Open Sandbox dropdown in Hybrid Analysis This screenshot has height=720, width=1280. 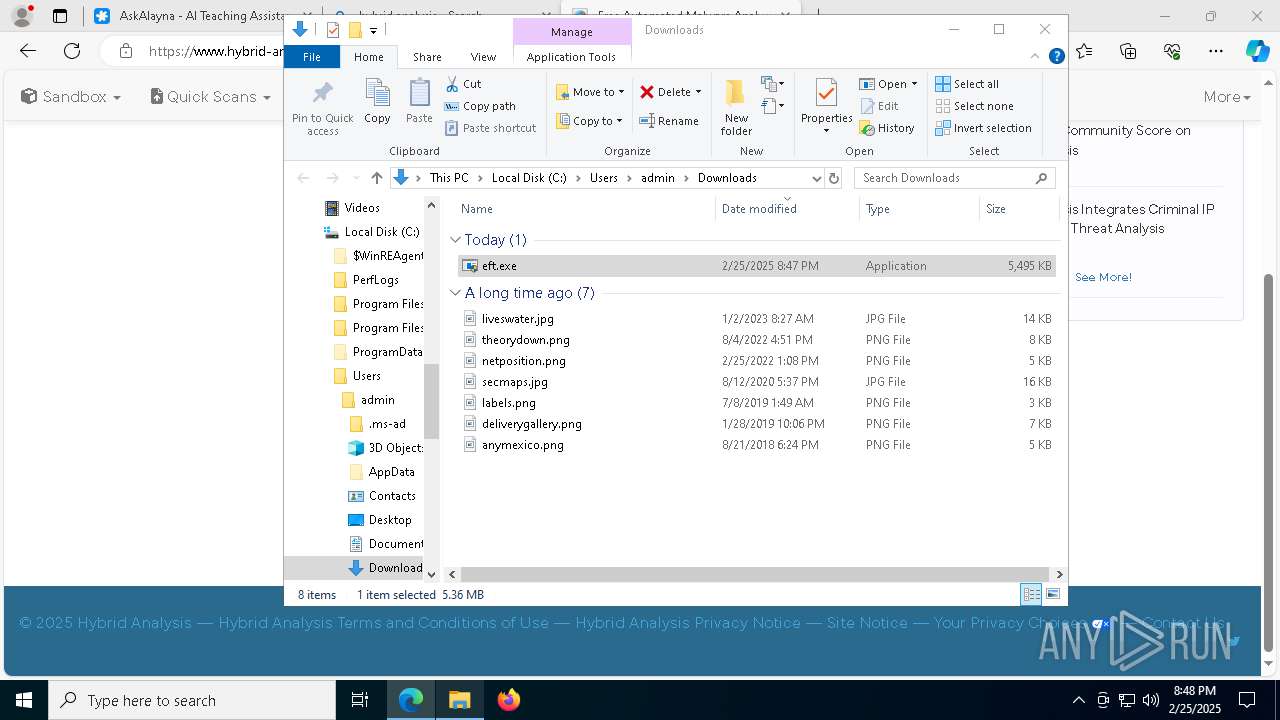pyautogui.click(x=70, y=97)
